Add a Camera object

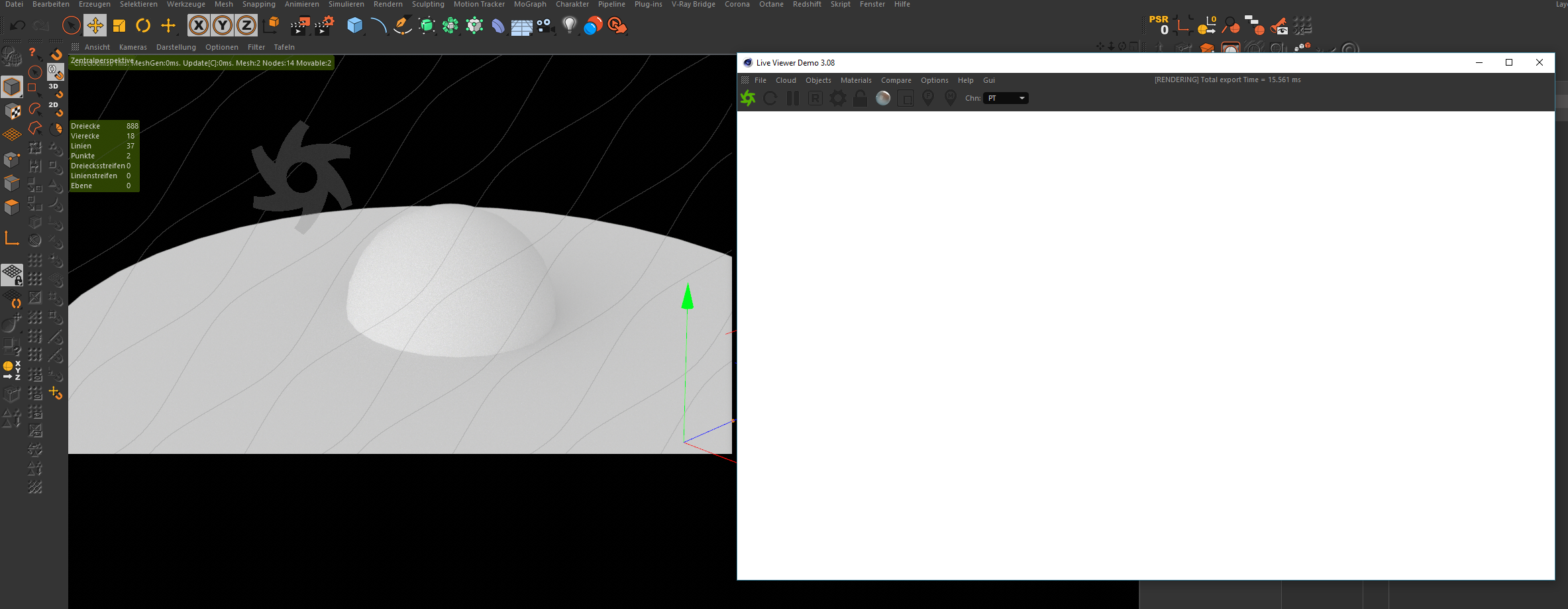[x=545, y=26]
